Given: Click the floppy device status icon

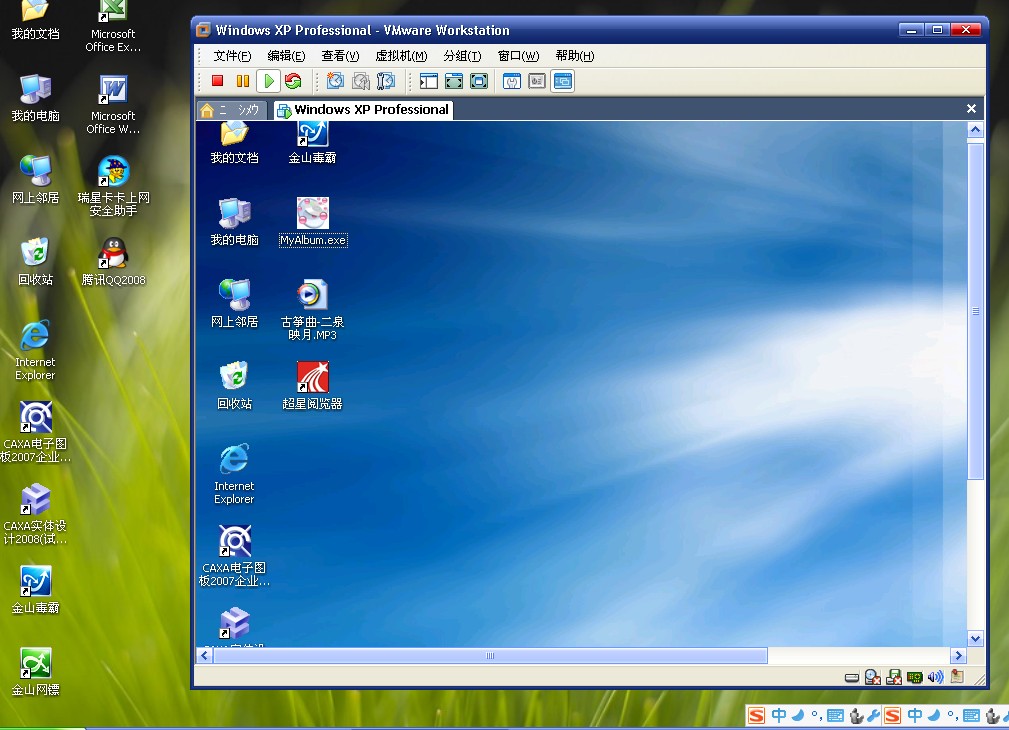Looking at the screenshot, I should 894,677.
